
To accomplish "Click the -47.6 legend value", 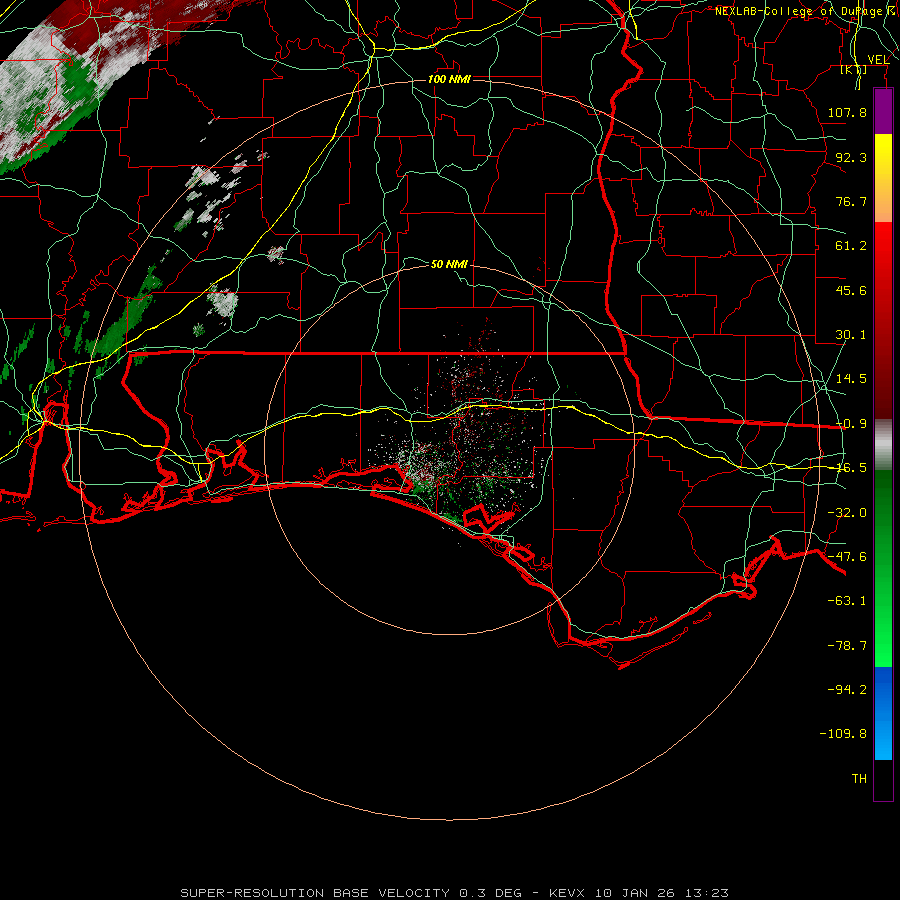I will [x=847, y=557].
